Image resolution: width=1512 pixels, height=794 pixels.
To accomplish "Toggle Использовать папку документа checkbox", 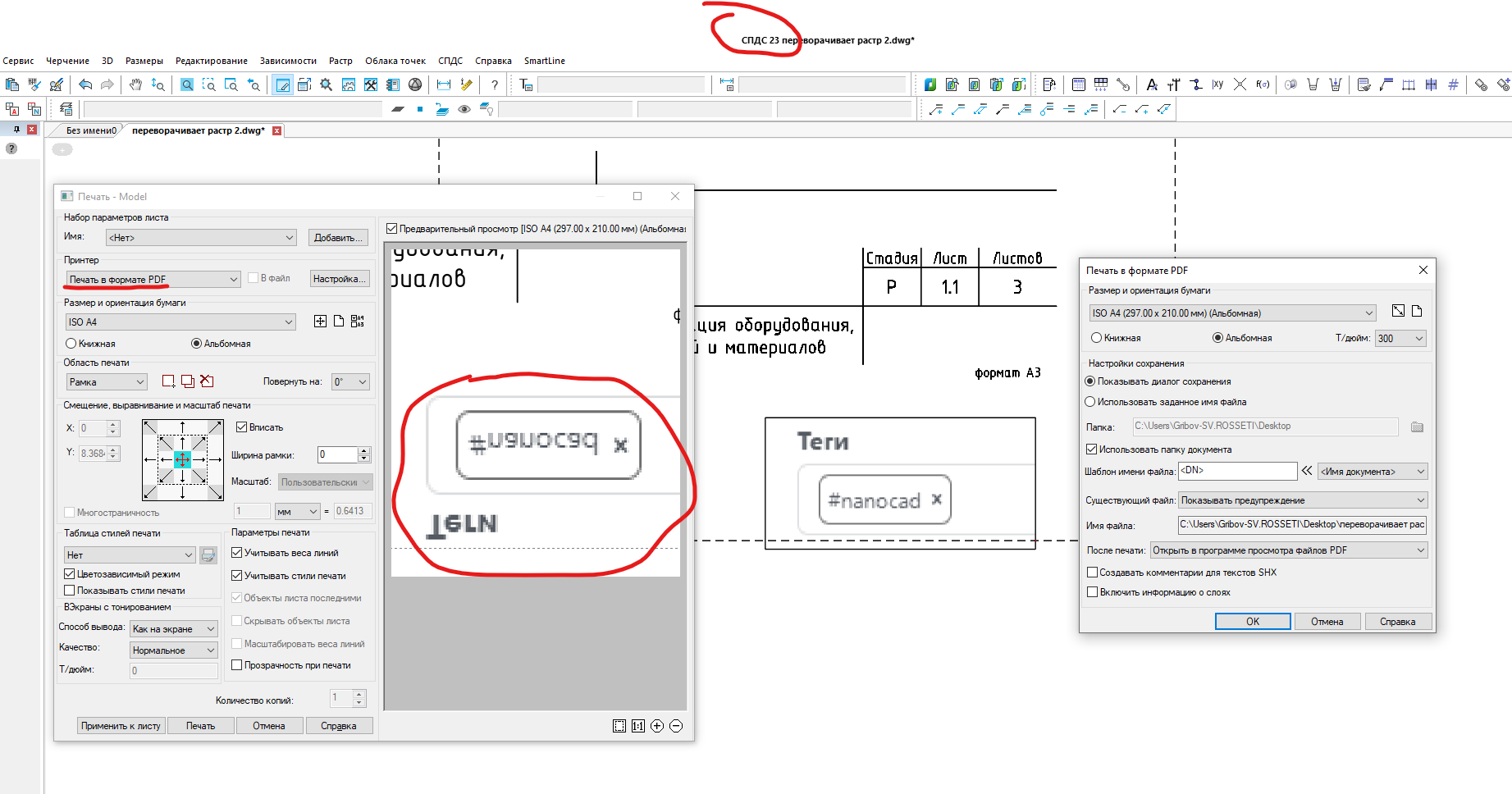I will pyautogui.click(x=1092, y=449).
